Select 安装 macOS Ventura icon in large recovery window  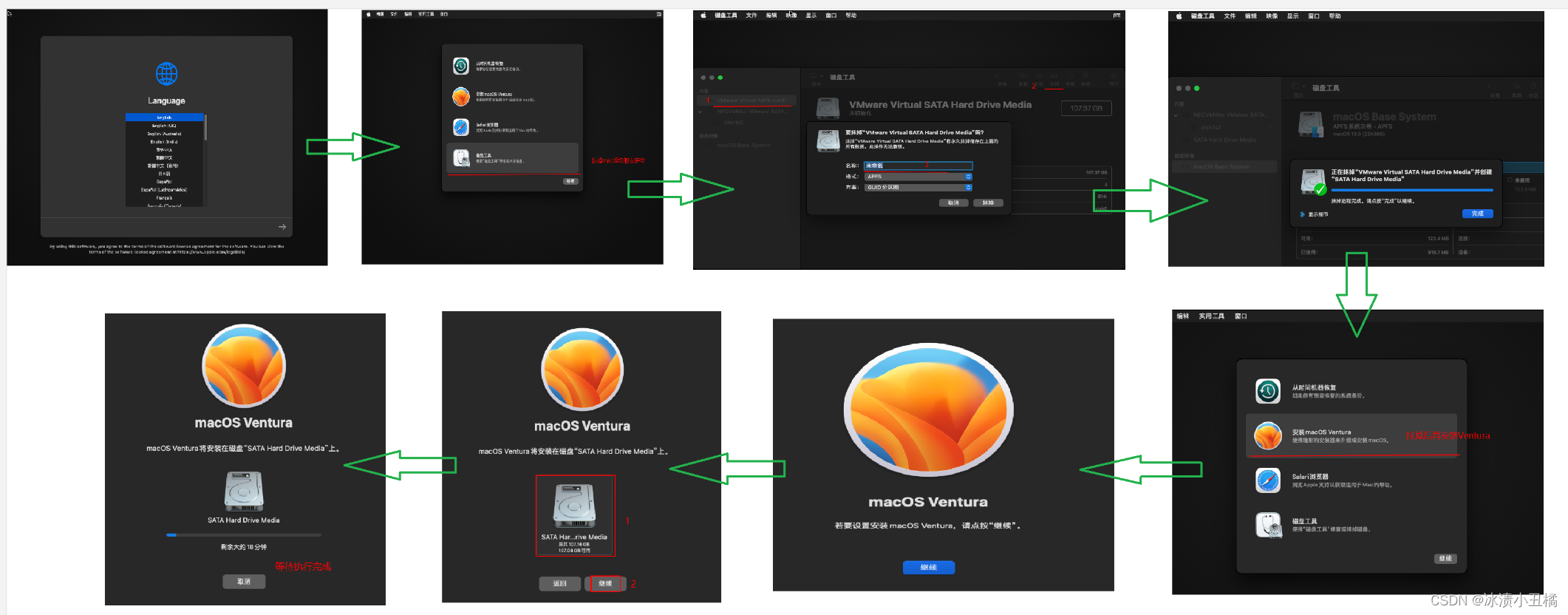pyautogui.click(x=1268, y=436)
